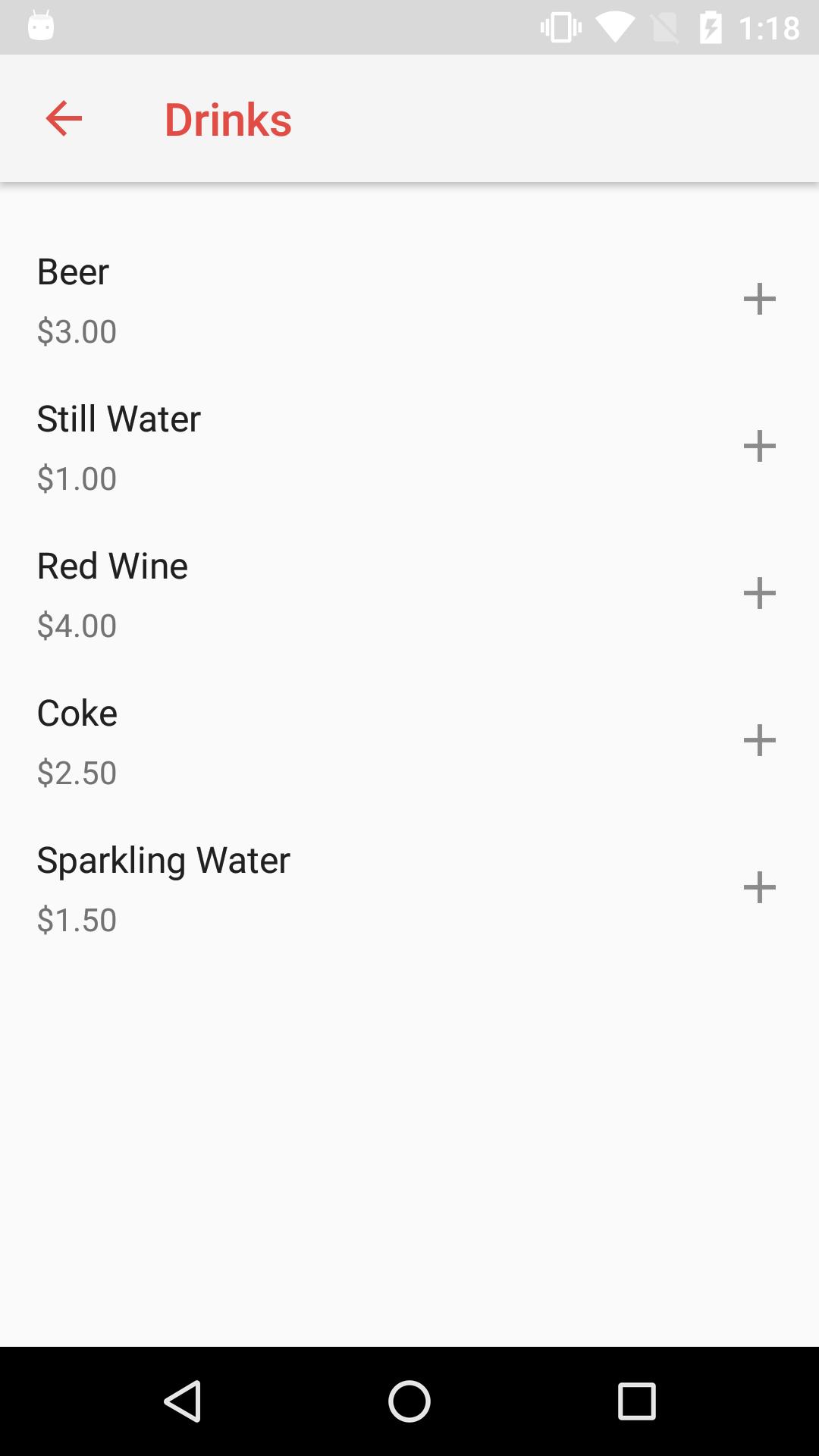Tap the Drinks title text
This screenshot has width=819, height=1456.
coord(227,119)
